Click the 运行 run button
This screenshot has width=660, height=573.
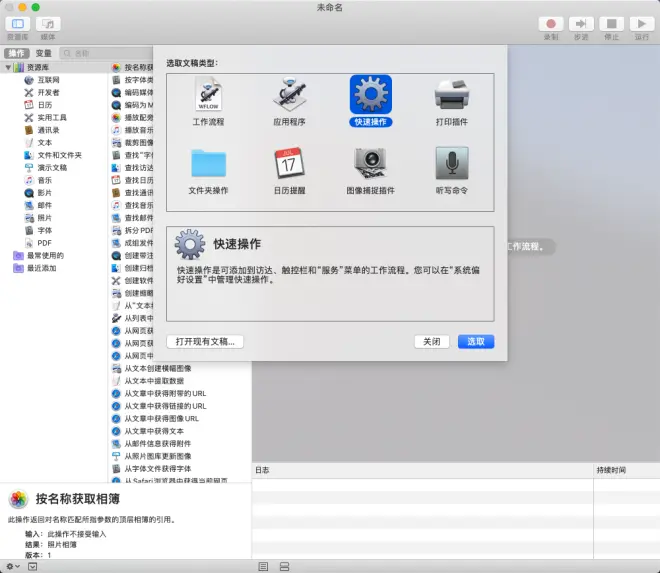642,24
